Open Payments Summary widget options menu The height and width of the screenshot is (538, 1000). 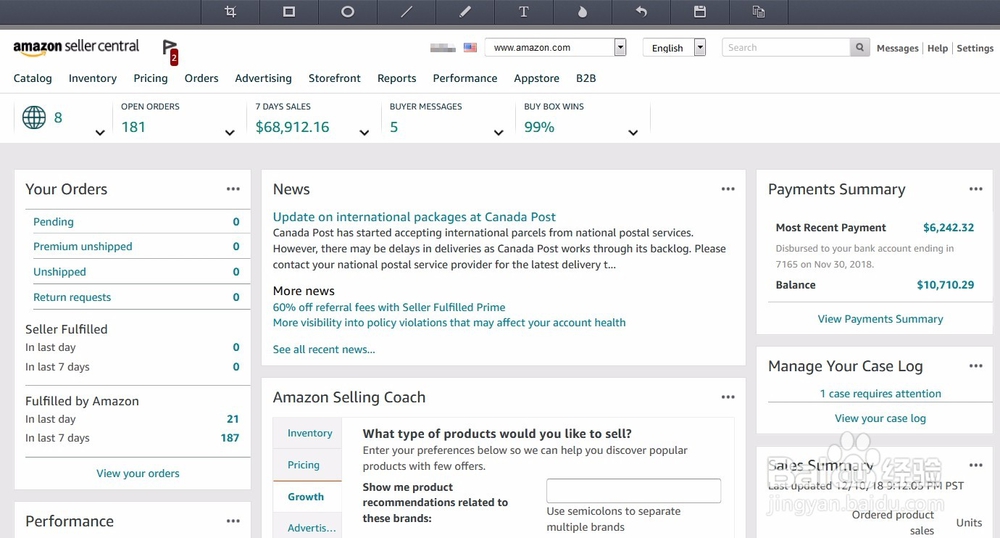(976, 189)
